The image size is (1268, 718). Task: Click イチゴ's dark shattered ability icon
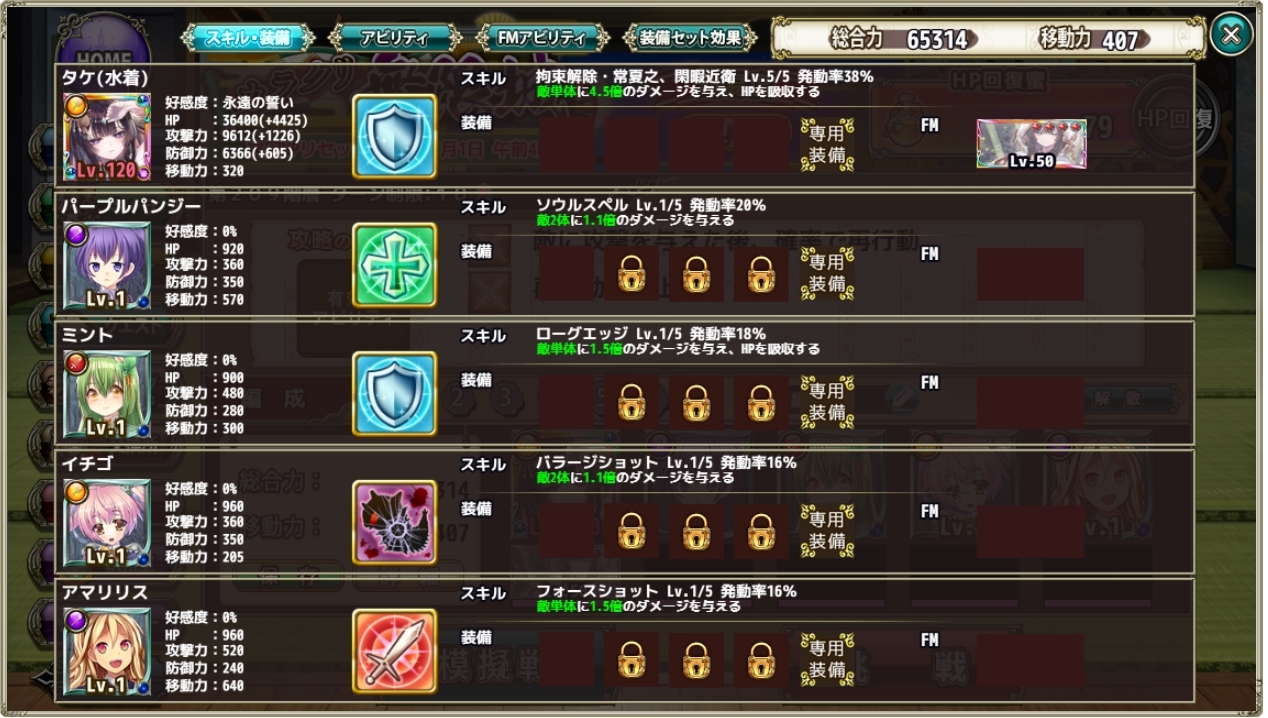(x=394, y=522)
